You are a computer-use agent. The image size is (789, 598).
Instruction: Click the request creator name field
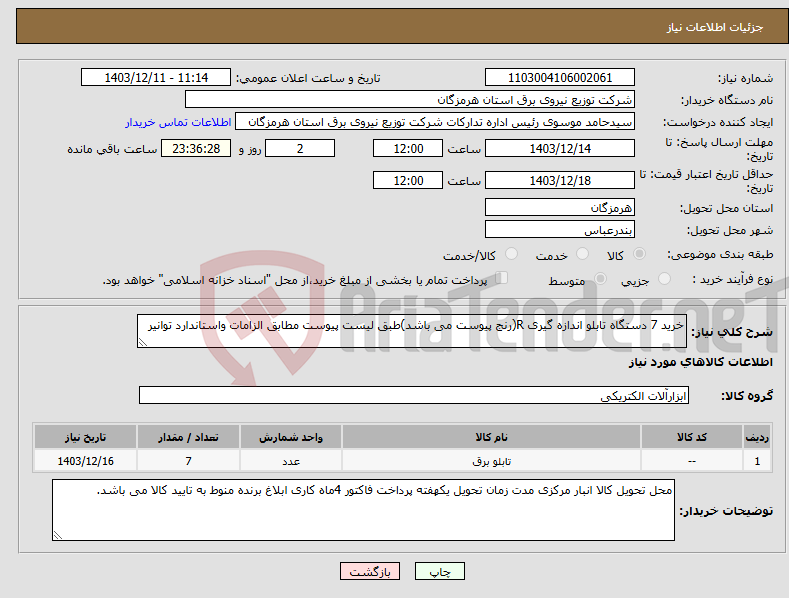[x=435, y=122]
